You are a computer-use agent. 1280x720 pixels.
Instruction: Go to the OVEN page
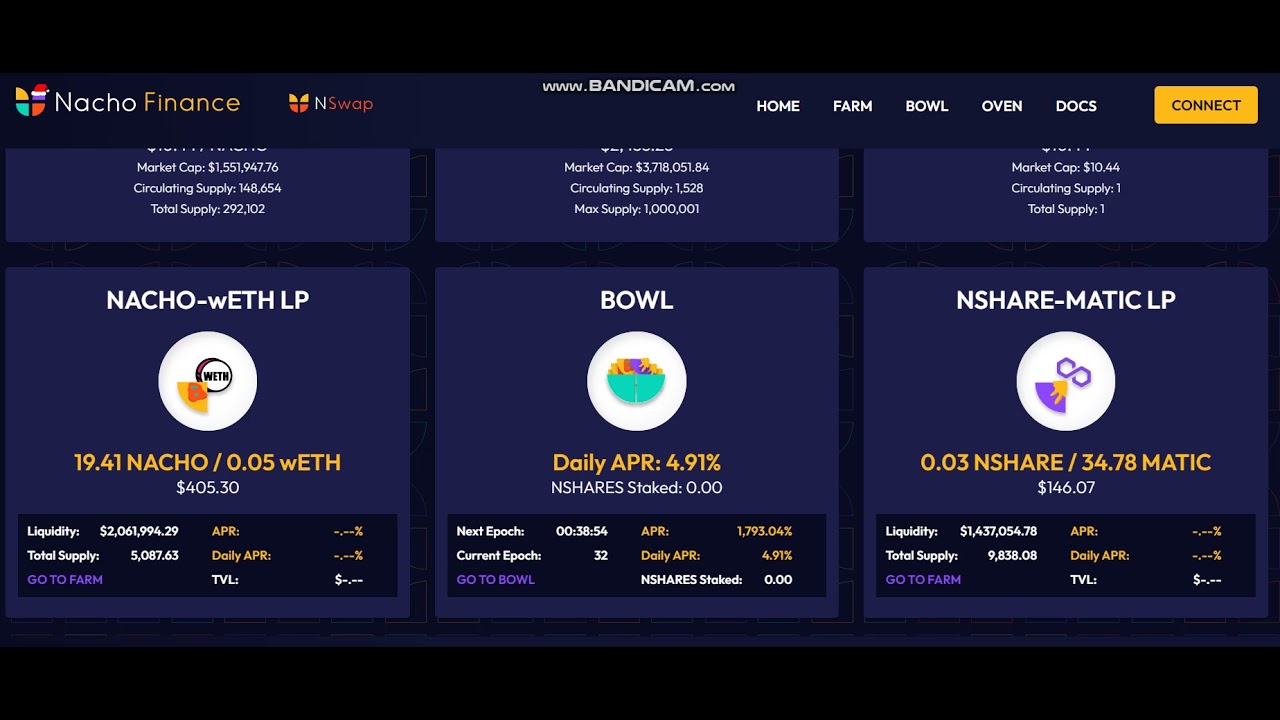(x=1001, y=106)
